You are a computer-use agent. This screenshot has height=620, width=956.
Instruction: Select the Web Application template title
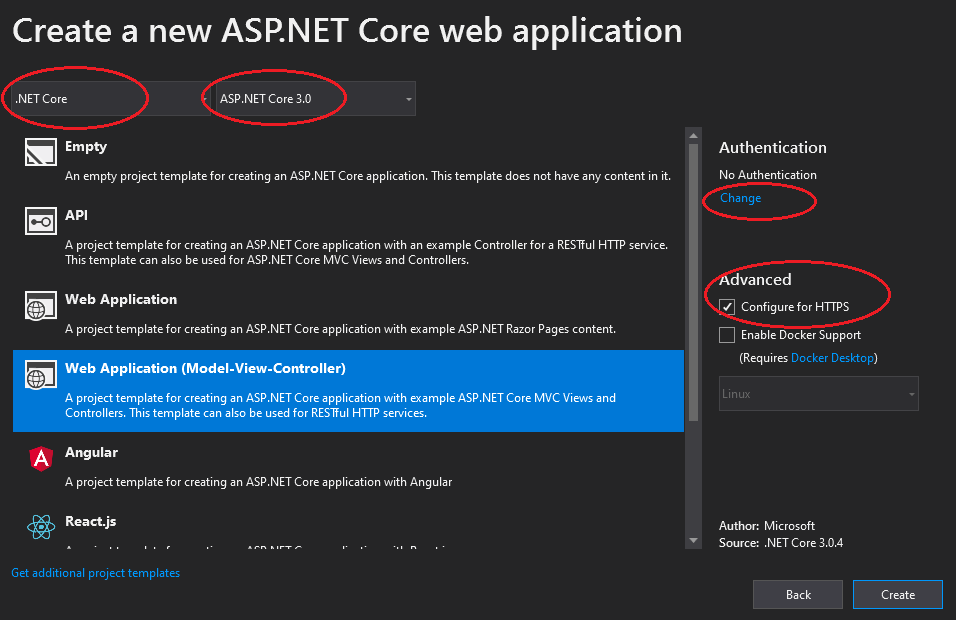(121, 299)
